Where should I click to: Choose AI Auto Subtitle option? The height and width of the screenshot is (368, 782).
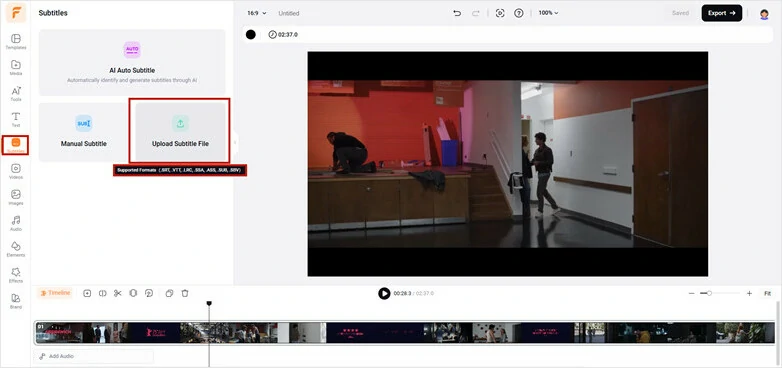(132, 62)
